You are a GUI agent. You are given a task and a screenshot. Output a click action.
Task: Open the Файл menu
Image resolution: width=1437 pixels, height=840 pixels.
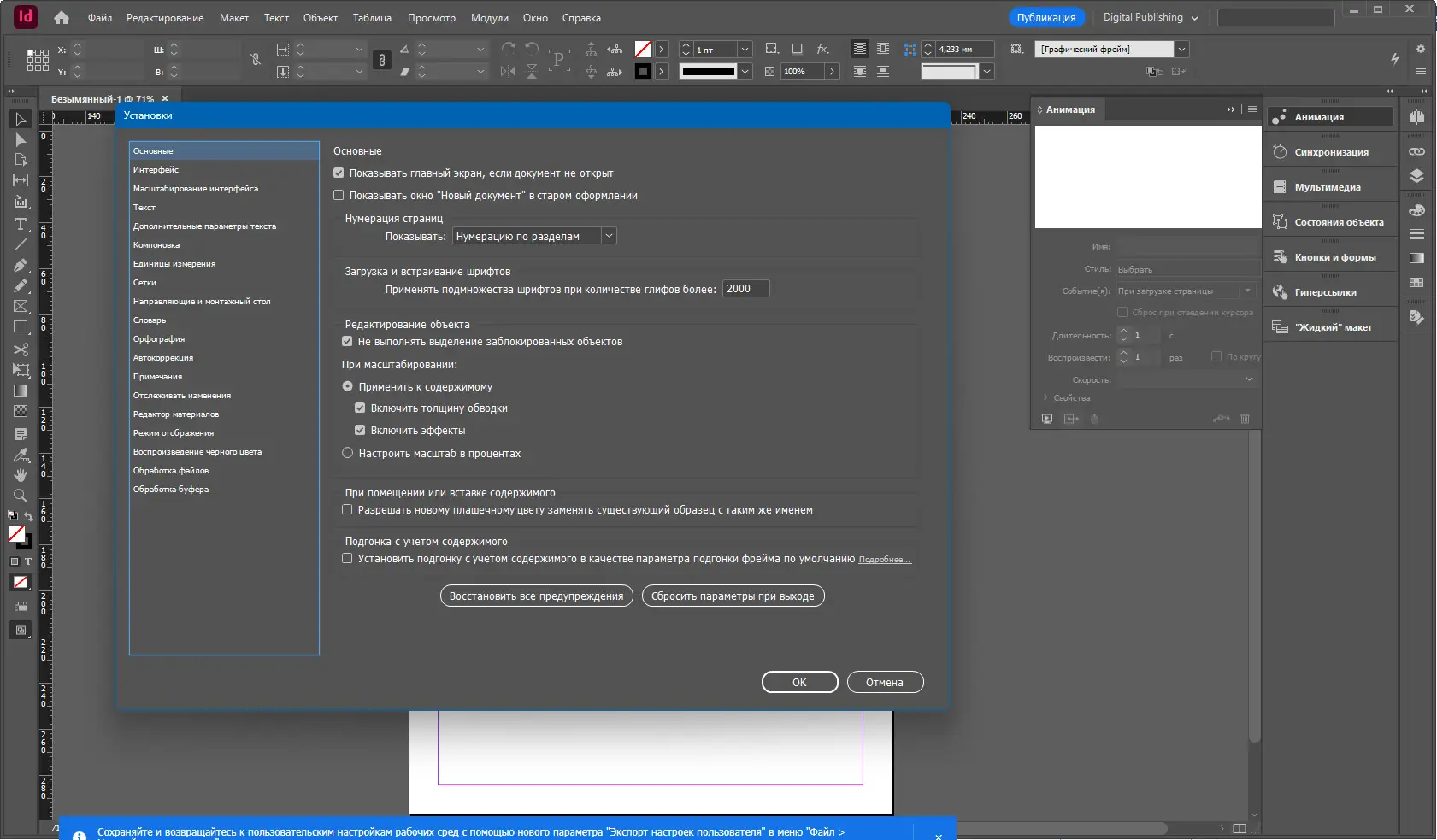click(x=100, y=18)
